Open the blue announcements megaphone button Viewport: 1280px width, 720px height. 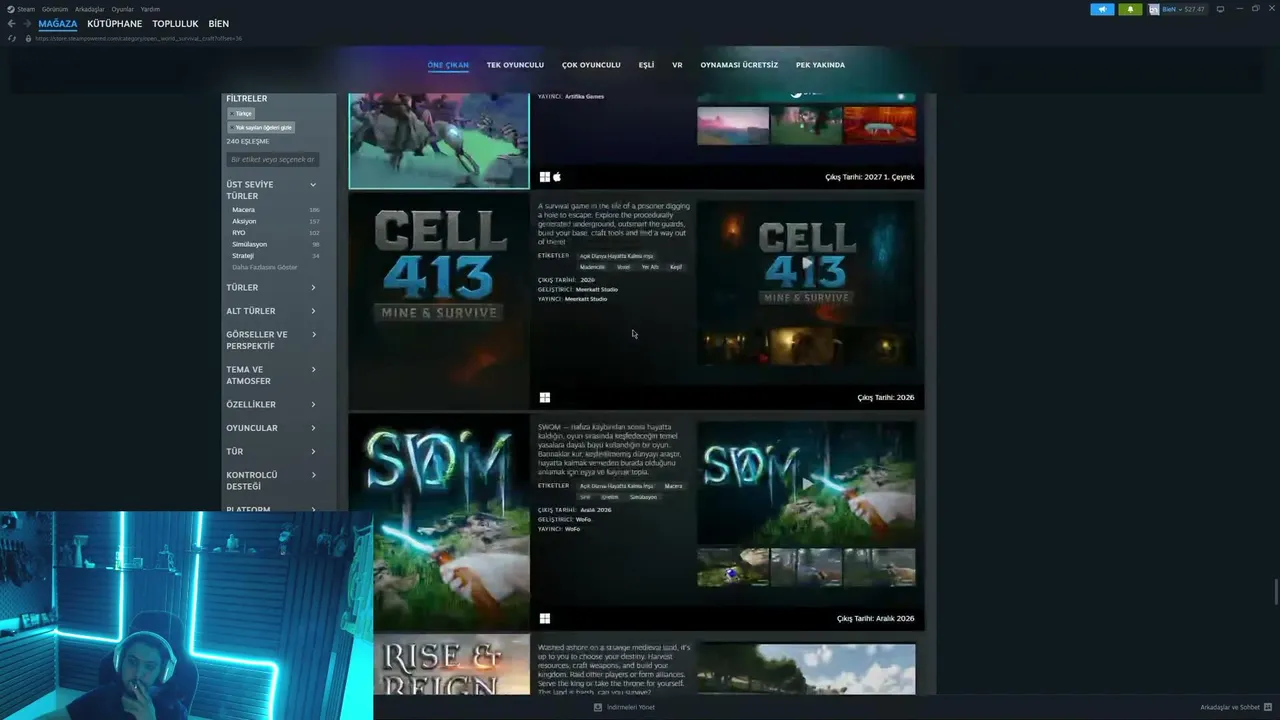click(1102, 9)
